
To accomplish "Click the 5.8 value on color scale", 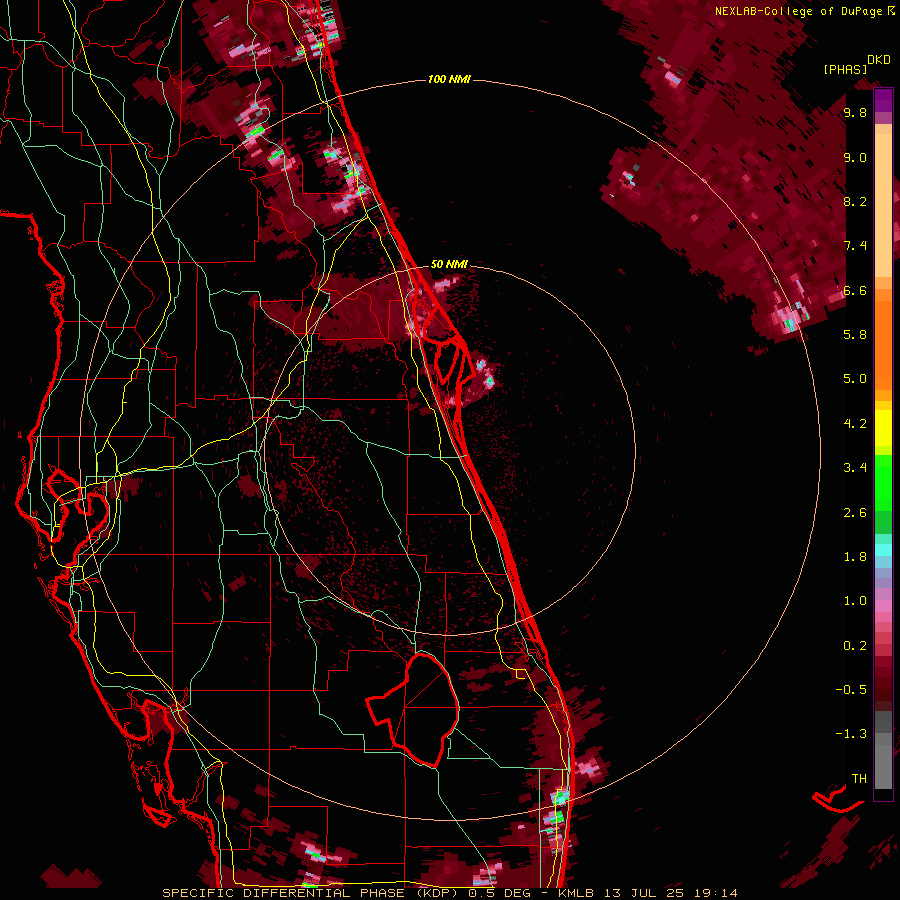I will (x=855, y=335).
